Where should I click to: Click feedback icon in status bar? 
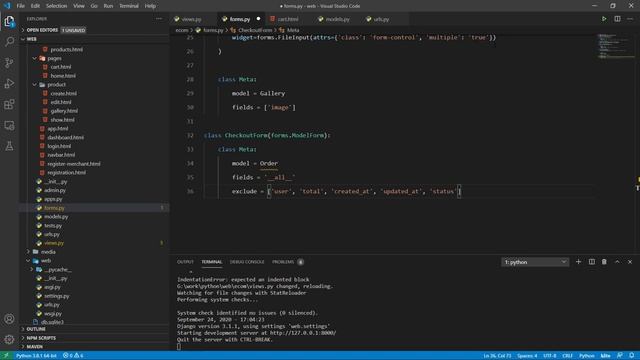tap(620, 356)
